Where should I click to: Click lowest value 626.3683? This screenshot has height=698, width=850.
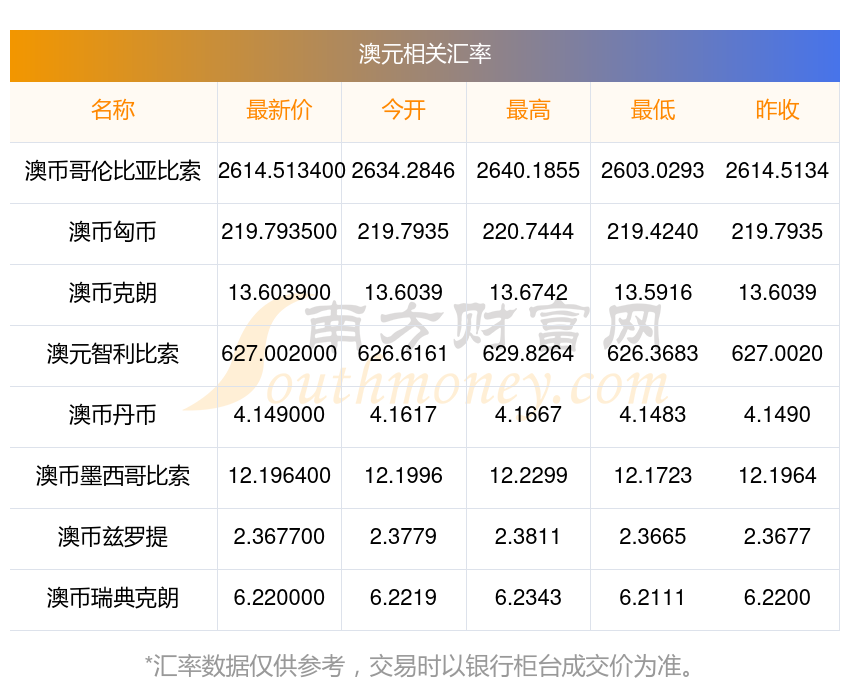point(653,354)
